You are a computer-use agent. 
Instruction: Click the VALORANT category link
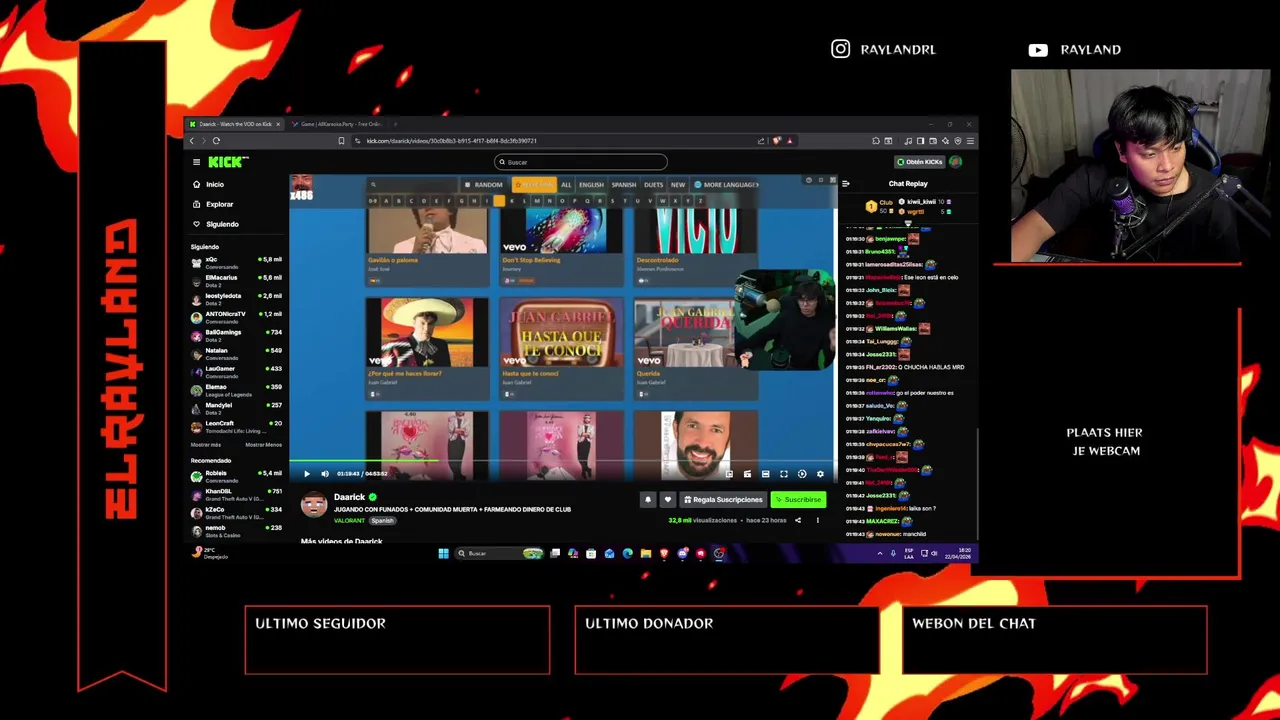(349, 521)
